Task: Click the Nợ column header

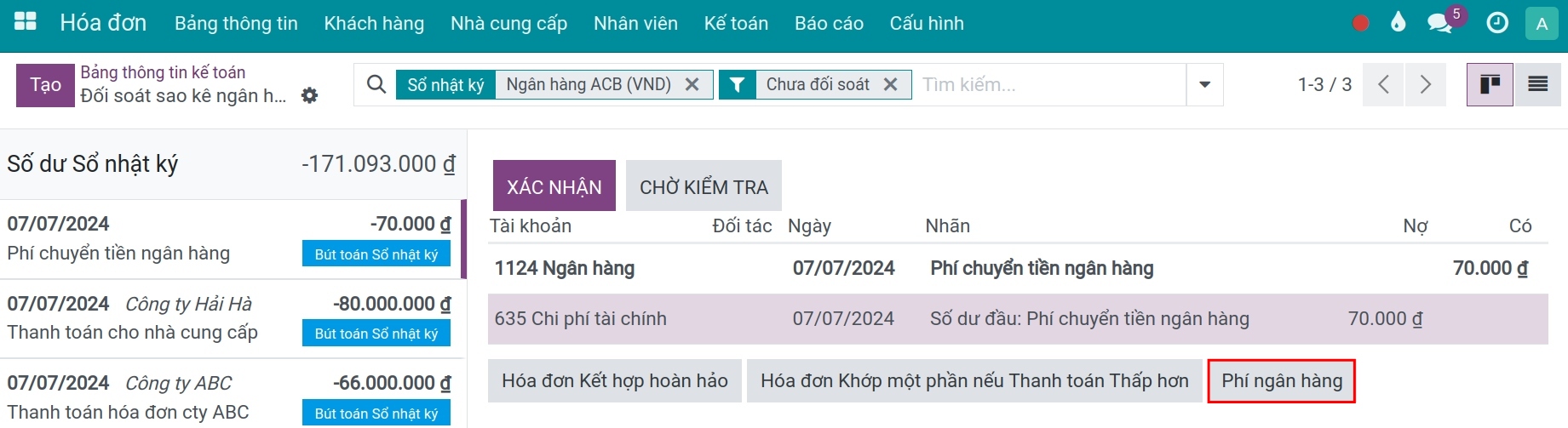Action: click(x=1415, y=225)
